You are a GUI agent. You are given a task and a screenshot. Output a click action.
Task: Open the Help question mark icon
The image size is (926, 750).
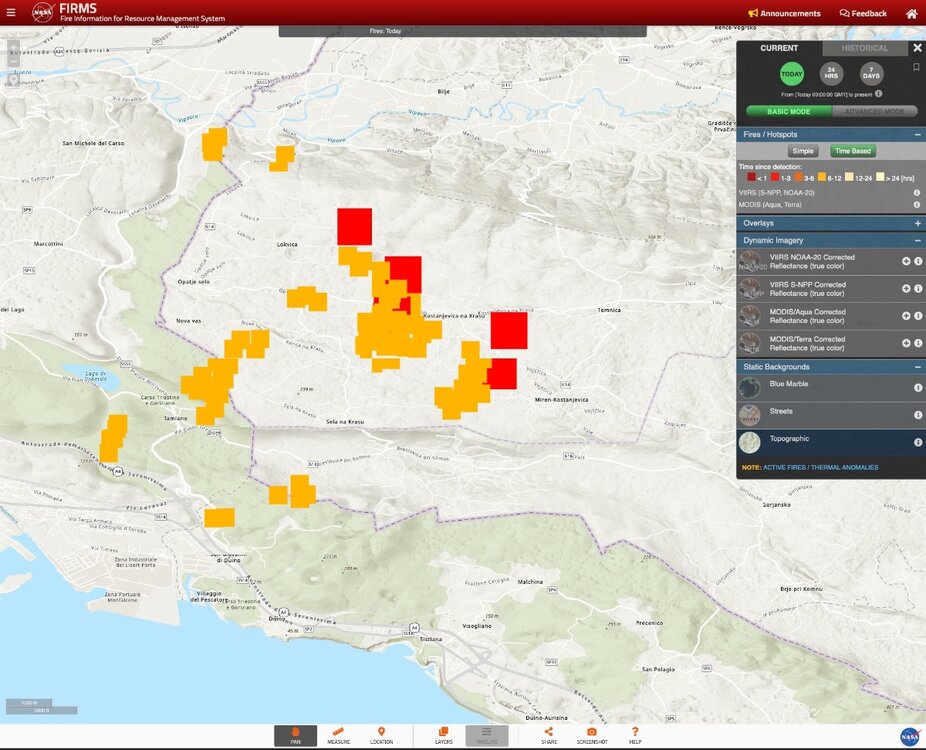point(635,735)
